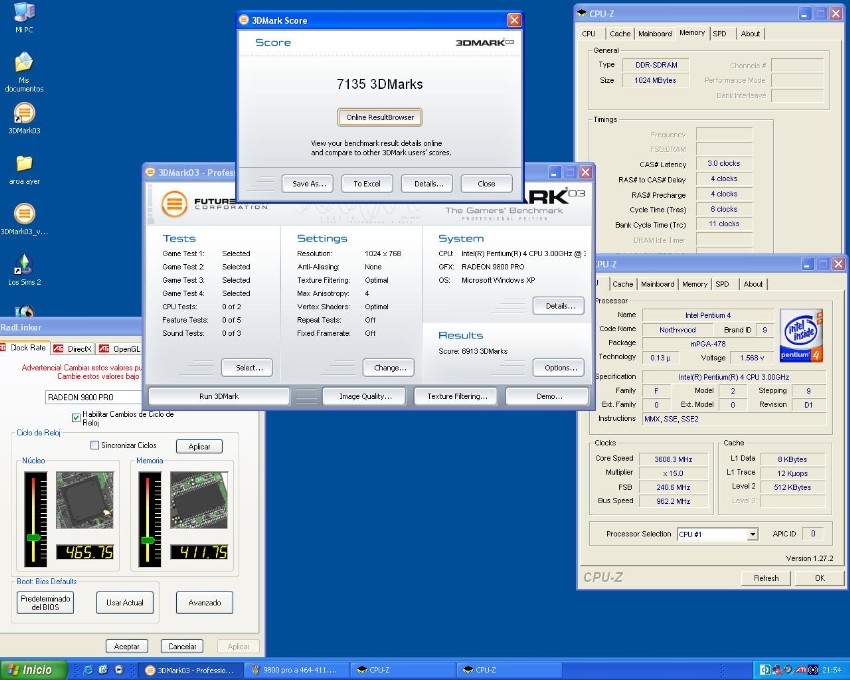Screen dimensions: 850x680
Task: Click the Núcleo core clock slider handle
Action: [x=34, y=538]
